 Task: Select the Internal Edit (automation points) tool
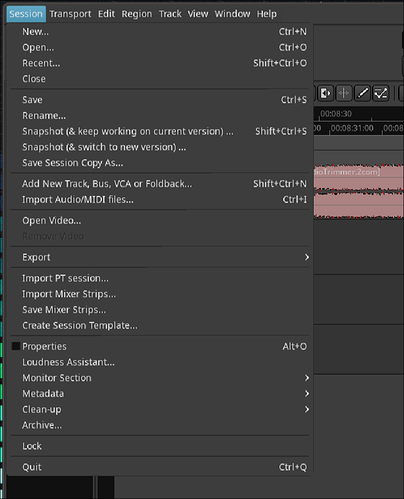(x=381, y=93)
